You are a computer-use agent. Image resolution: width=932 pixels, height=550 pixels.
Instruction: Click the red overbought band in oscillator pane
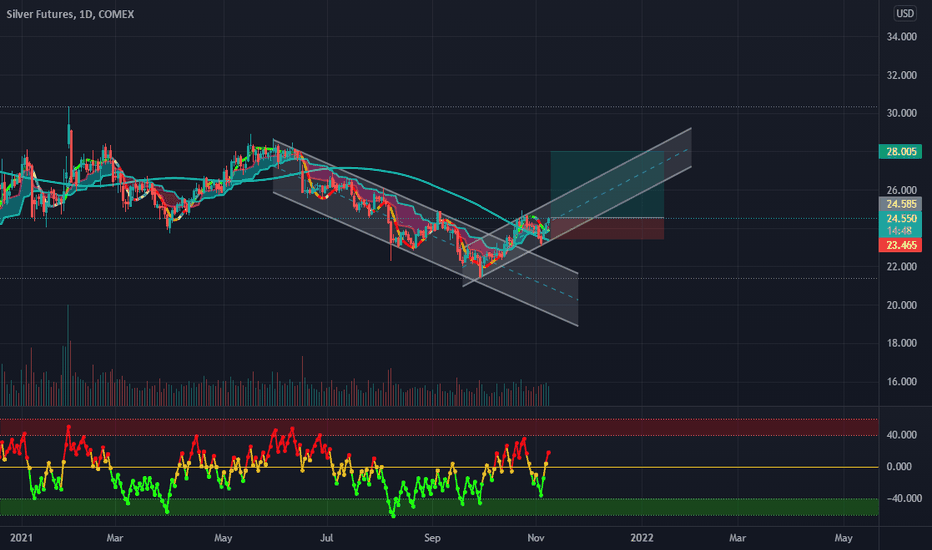(x=439, y=427)
